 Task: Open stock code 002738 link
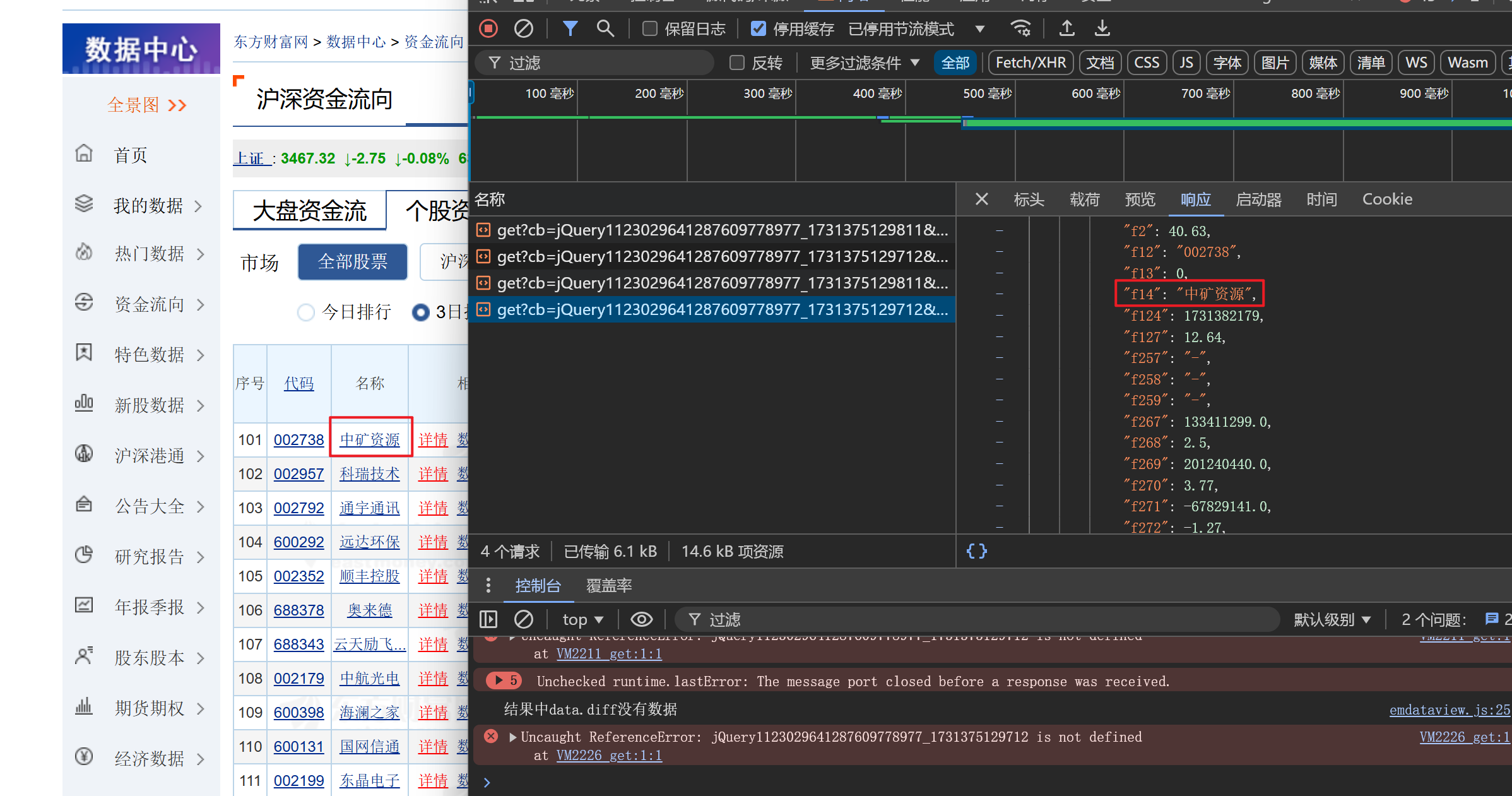[298, 439]
